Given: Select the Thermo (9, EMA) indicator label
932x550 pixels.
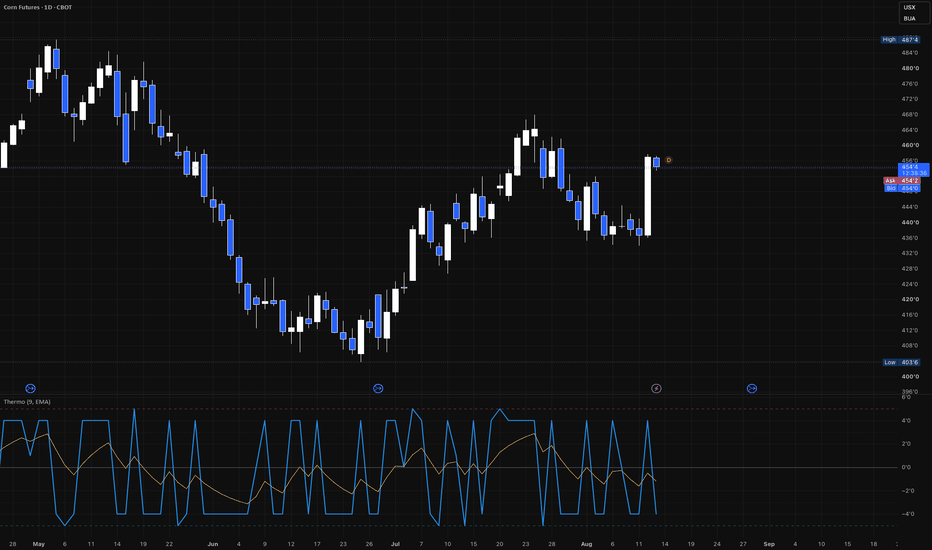Looking at the screenshot, I should pyautogui.click(x=27, y=402).
